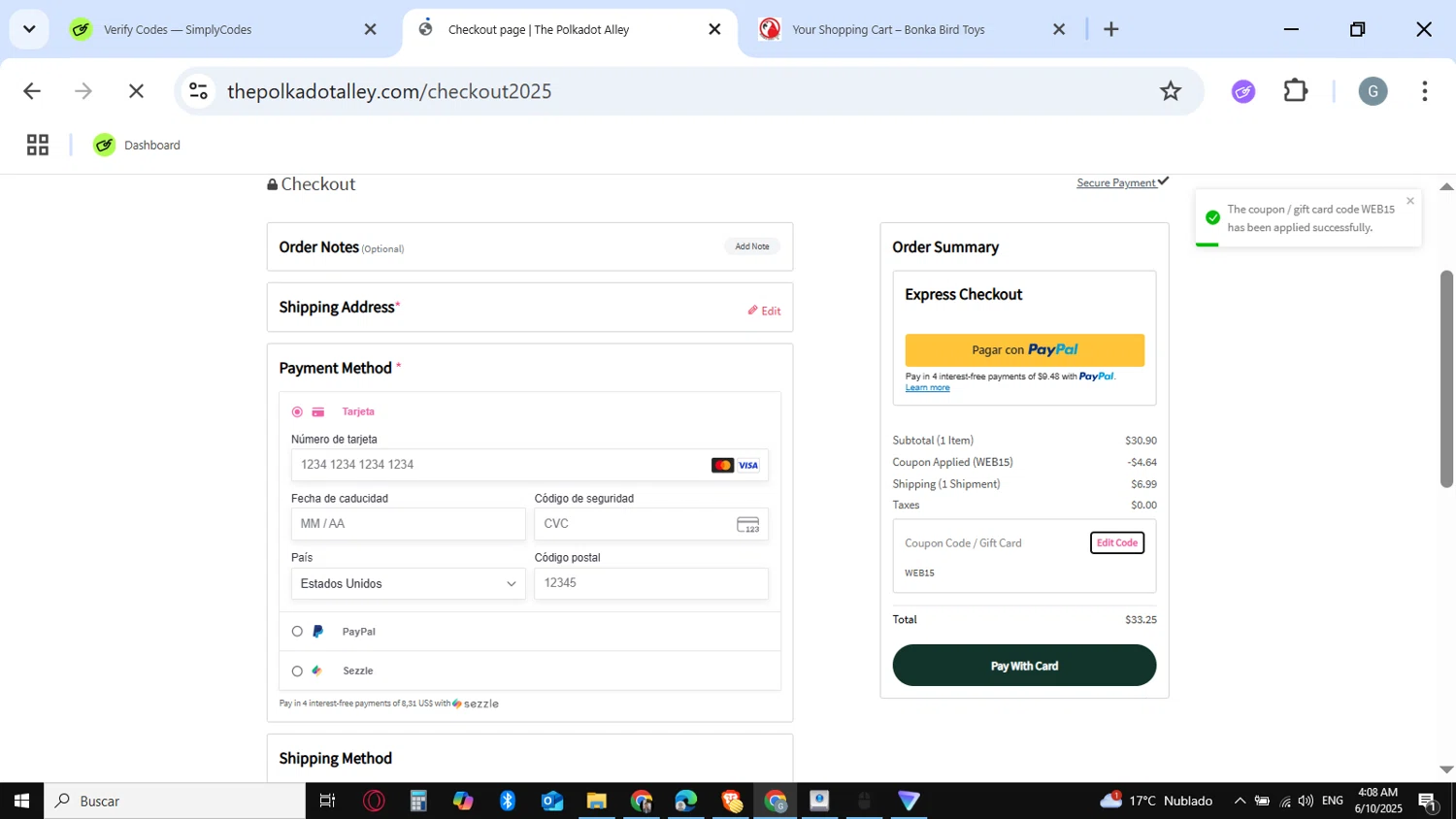
Task: Click Edit Code coupon button
Action: point(1117,542)
